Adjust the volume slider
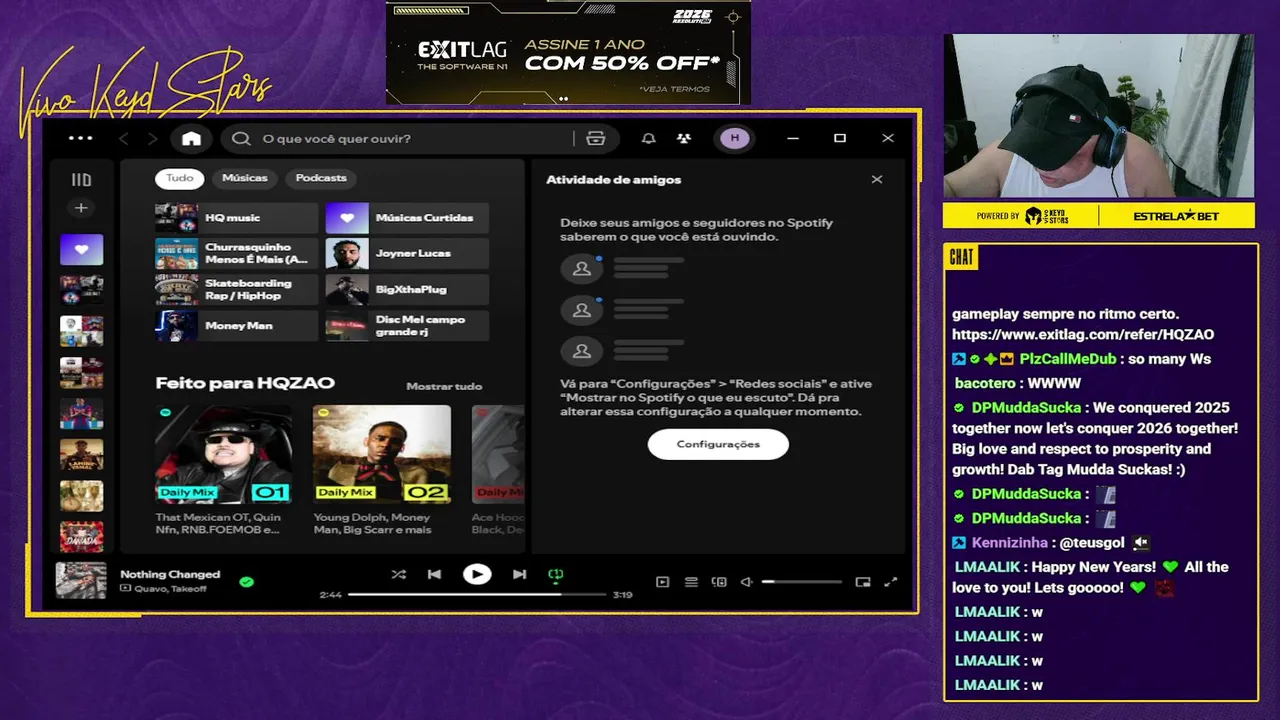This screenshot has height=720, width=1280. point(801,582)
